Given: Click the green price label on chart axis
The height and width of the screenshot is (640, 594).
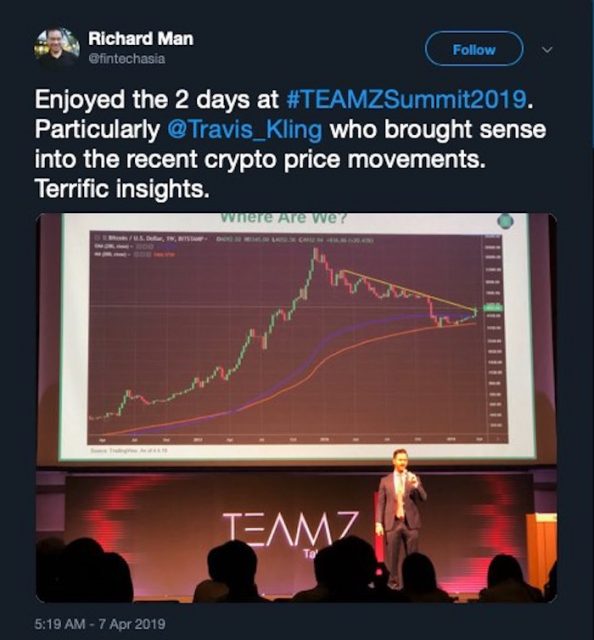Looking at the screenshot, I should tap(493, 308).
